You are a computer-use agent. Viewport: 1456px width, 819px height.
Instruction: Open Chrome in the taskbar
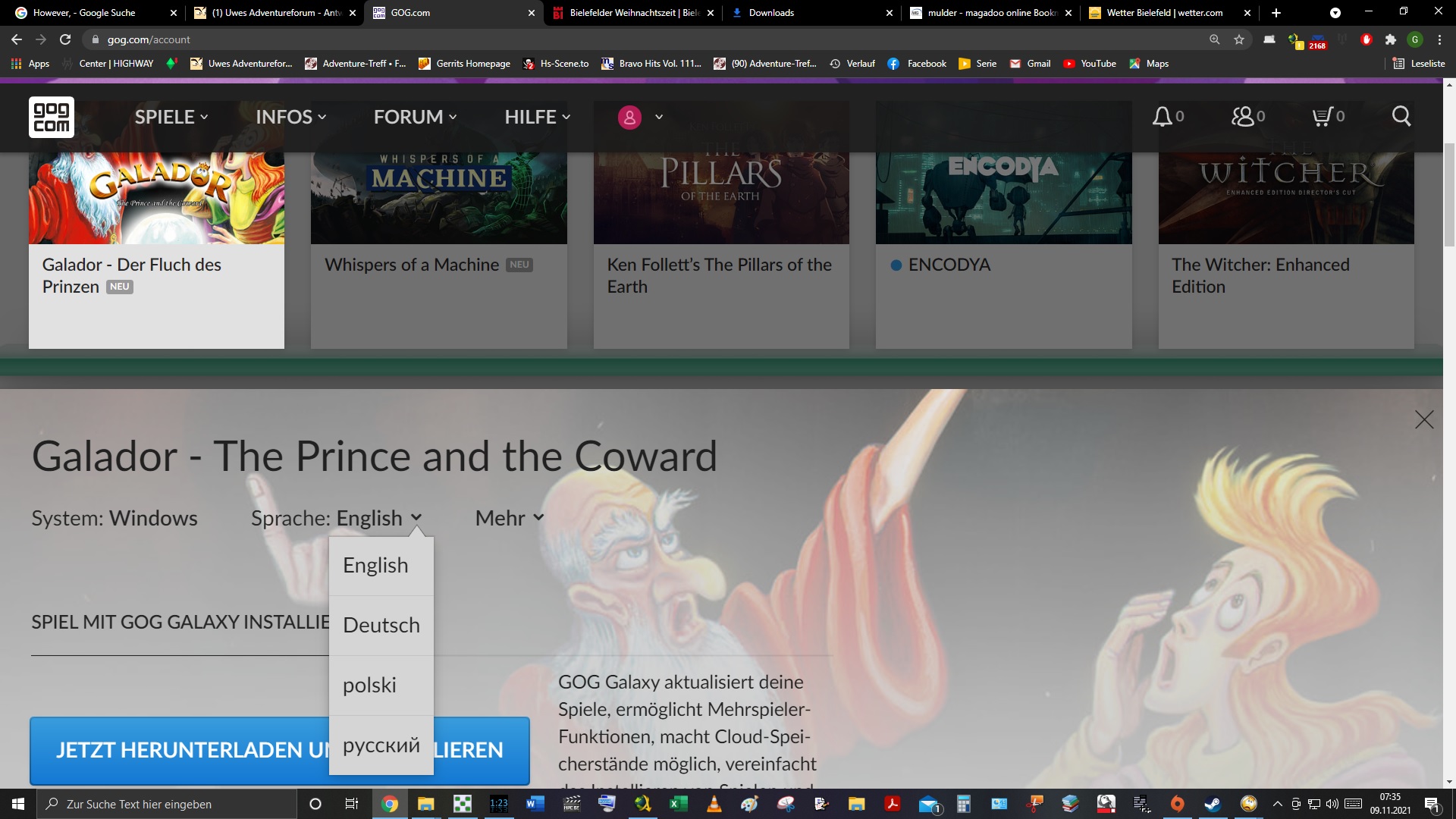click(390, 804)
